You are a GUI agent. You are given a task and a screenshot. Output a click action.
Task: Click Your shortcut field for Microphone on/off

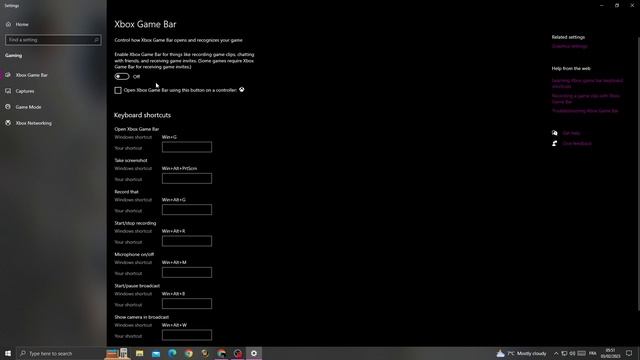click(x=187, y=272)
